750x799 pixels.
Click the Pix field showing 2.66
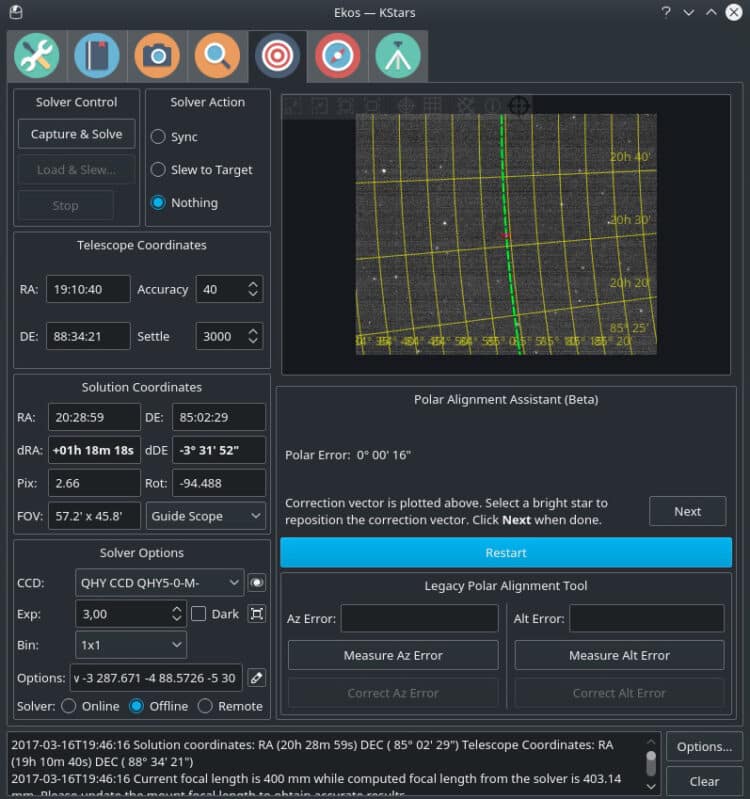[x=94, y=483]
